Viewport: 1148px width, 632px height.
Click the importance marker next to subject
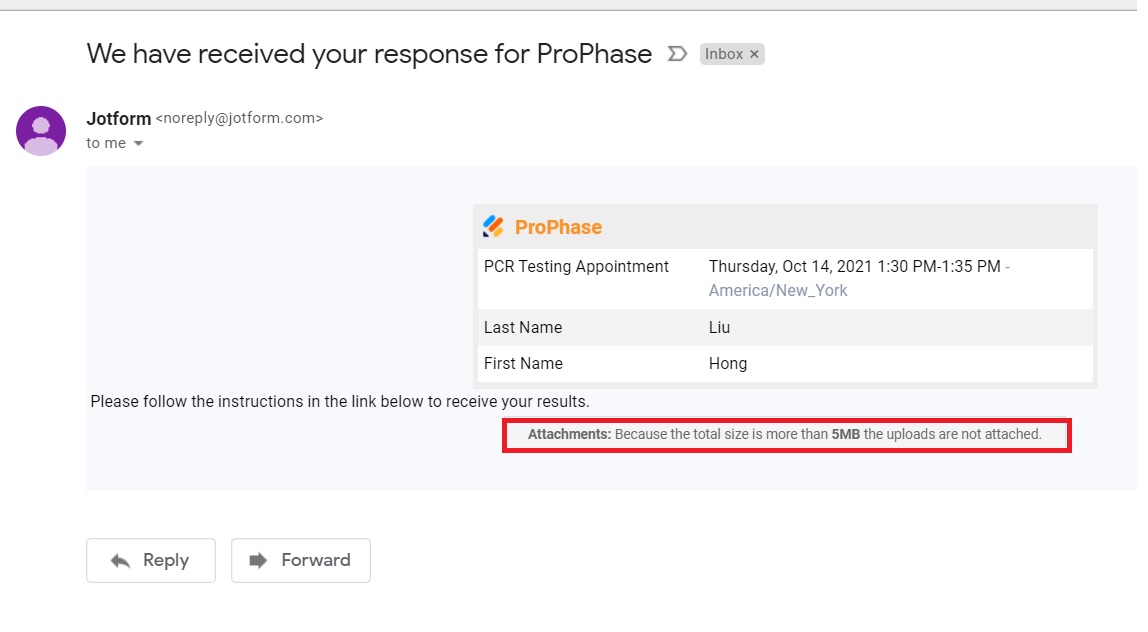677,54
